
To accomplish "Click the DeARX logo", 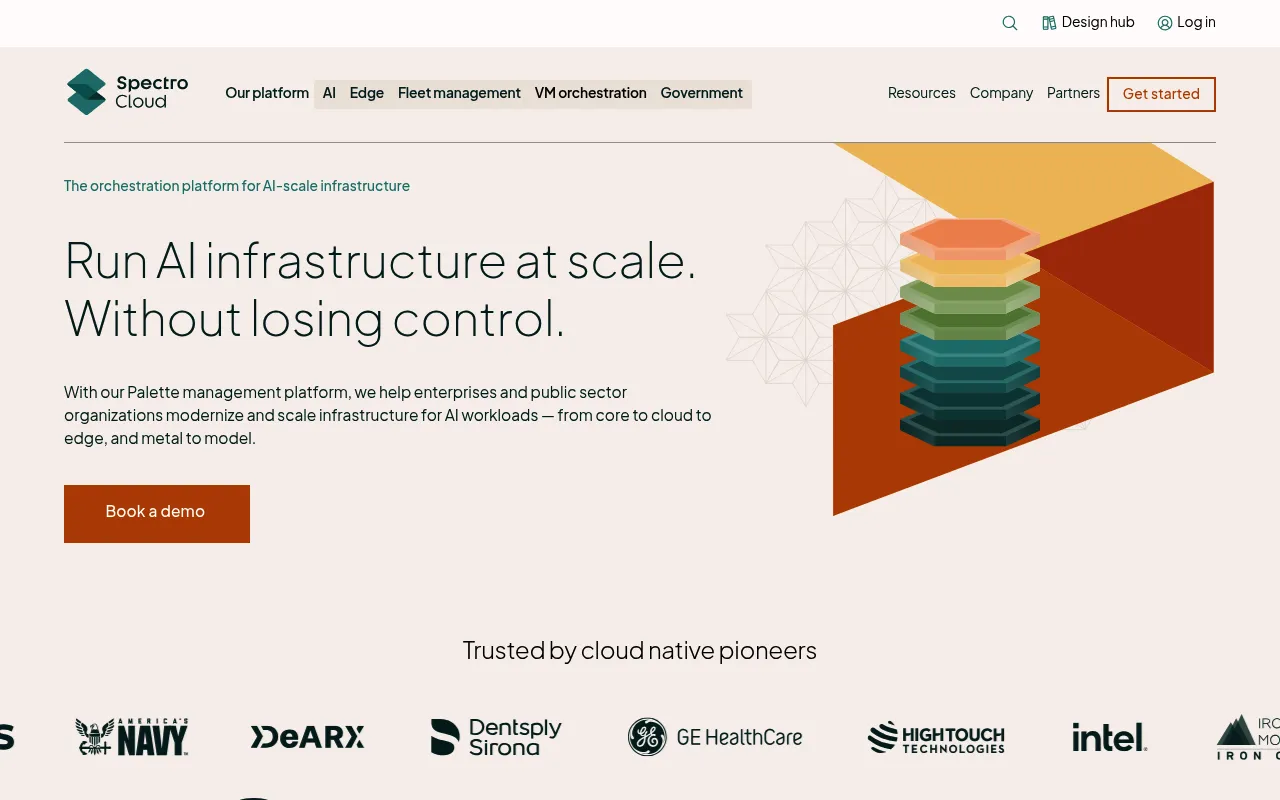I will pos(307,737).
